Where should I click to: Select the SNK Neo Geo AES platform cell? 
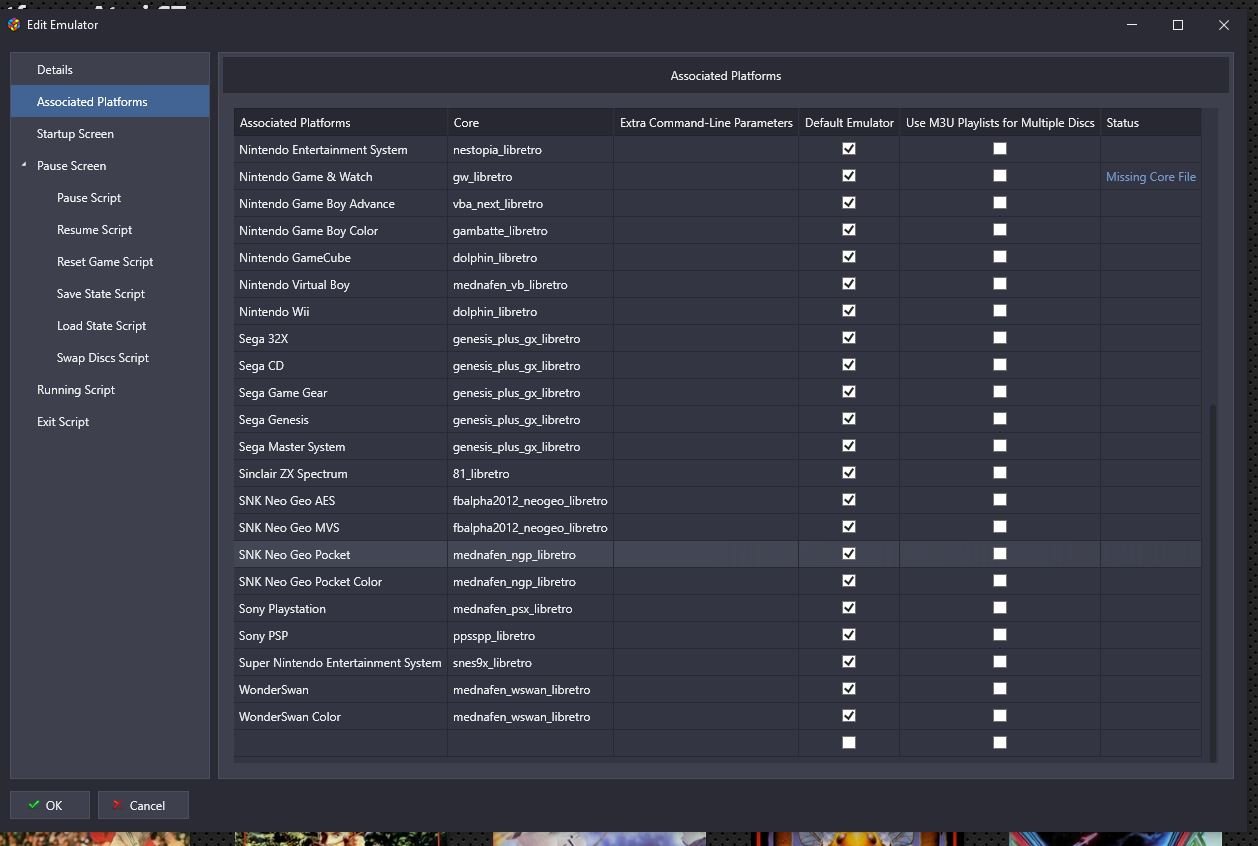341,501
